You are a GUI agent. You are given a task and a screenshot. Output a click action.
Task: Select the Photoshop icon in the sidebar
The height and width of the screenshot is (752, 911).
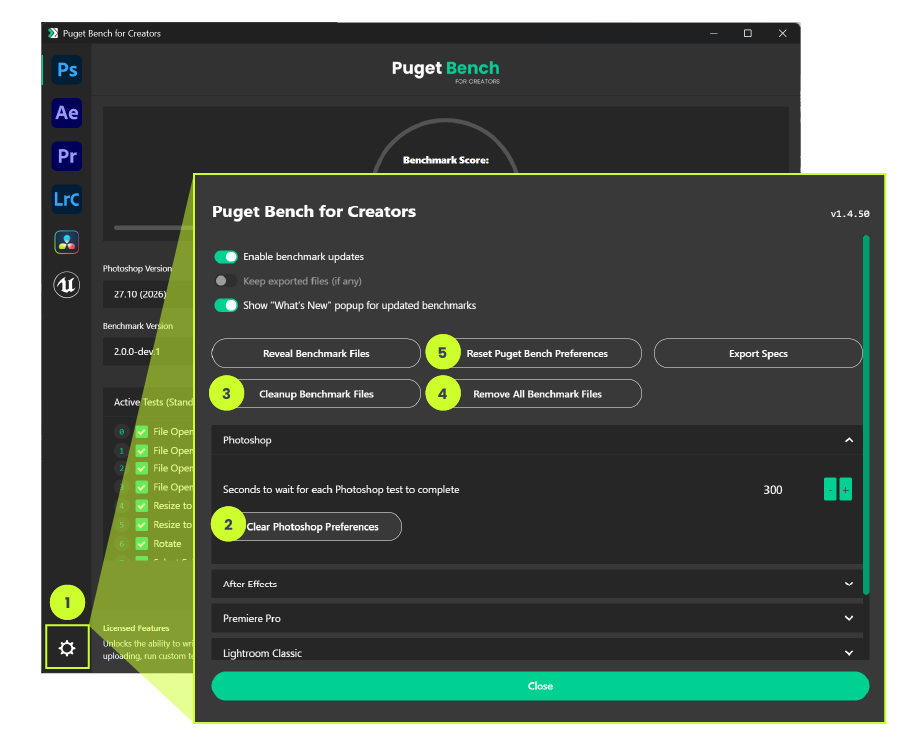click(x=67, y=70)
